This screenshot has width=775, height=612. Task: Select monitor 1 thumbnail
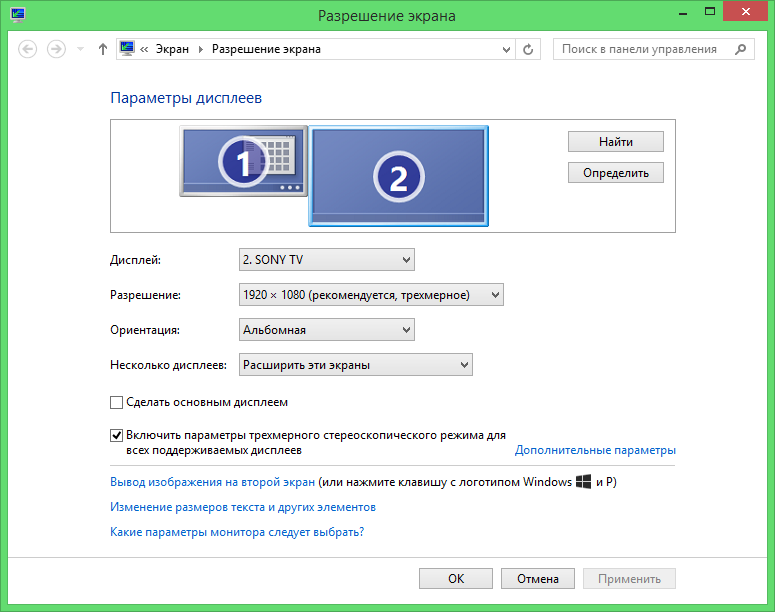tap(243, 160)
